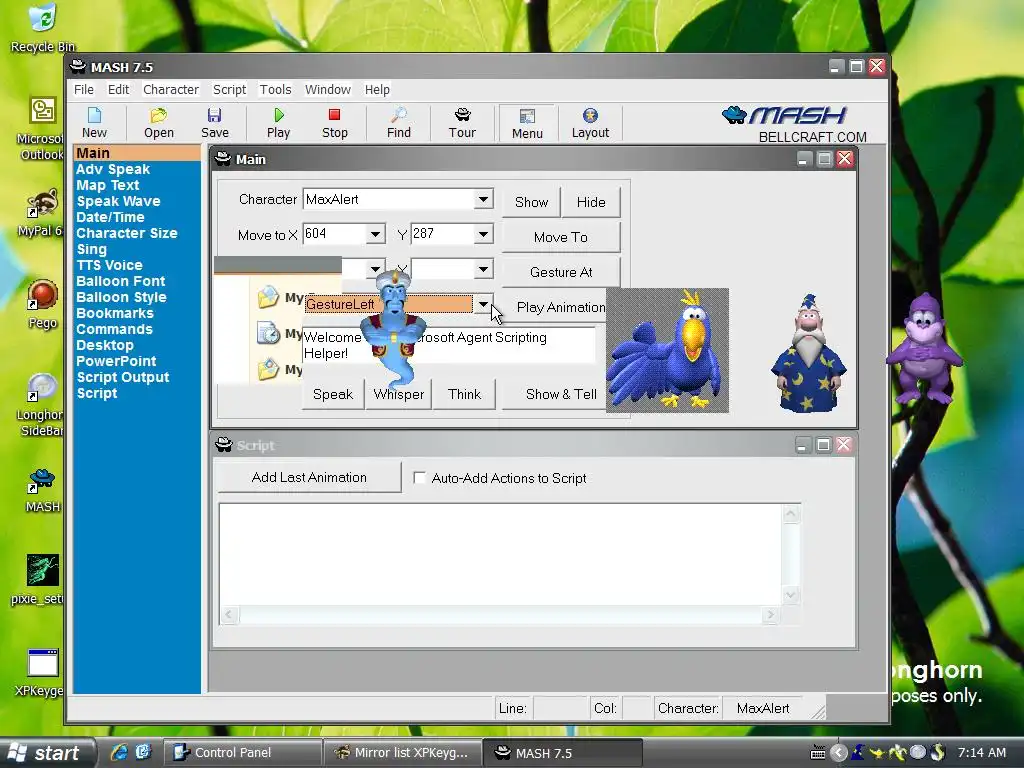The height and width of the screenshot is (768, 1024).
Task: Select the Pego desktop shortcut
Action: pos(42,304)
